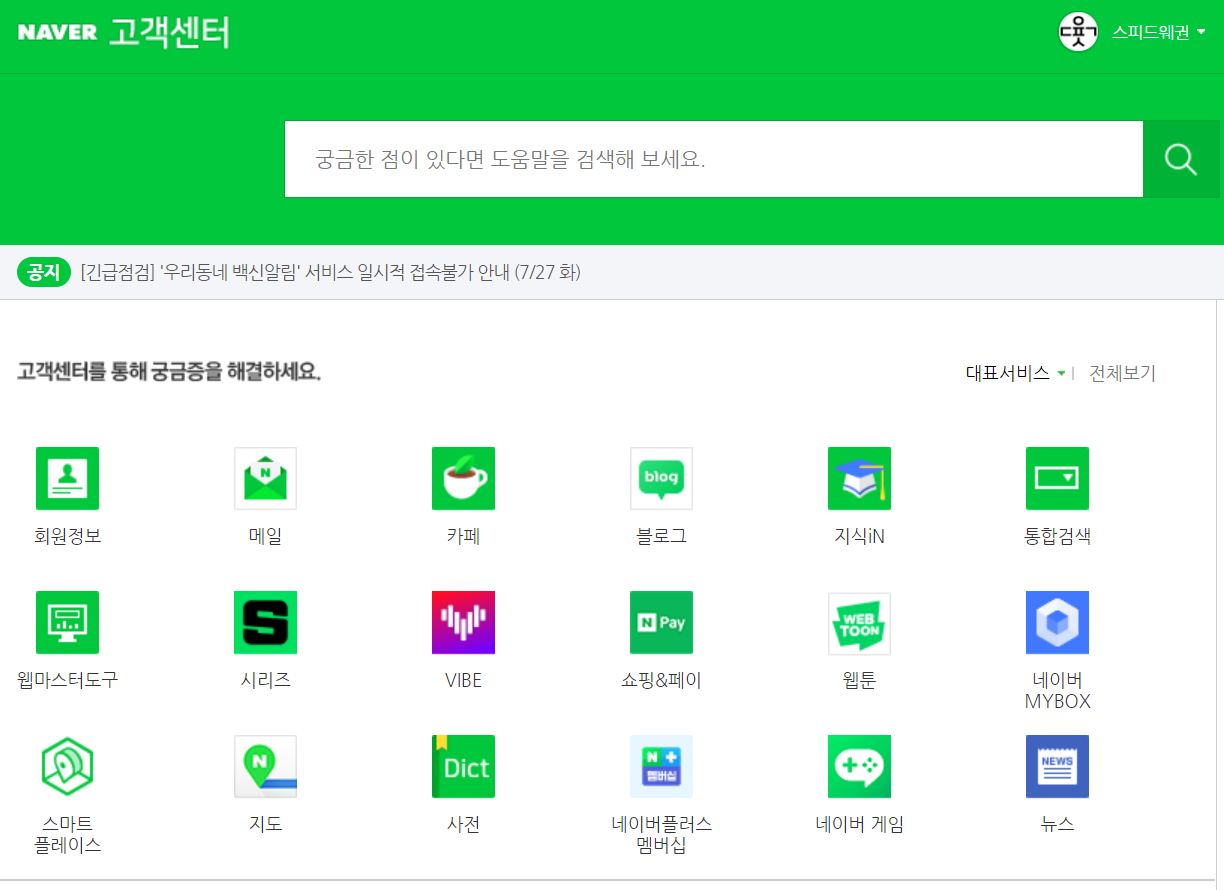Click the 고객센터 header title
This screenshot has width=1224, height=890.
tap(169, 32)
